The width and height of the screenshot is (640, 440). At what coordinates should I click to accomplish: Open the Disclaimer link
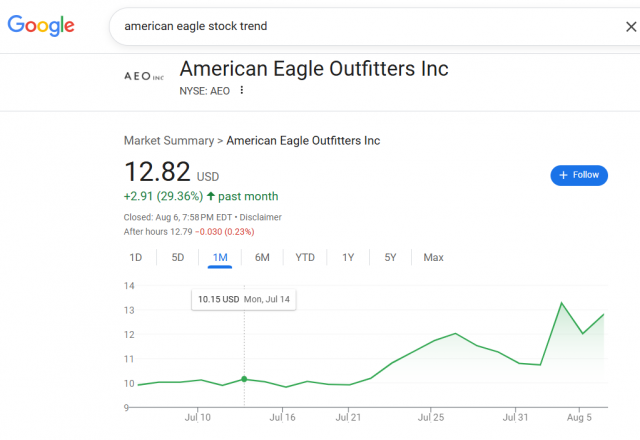[x=260, y=217]
